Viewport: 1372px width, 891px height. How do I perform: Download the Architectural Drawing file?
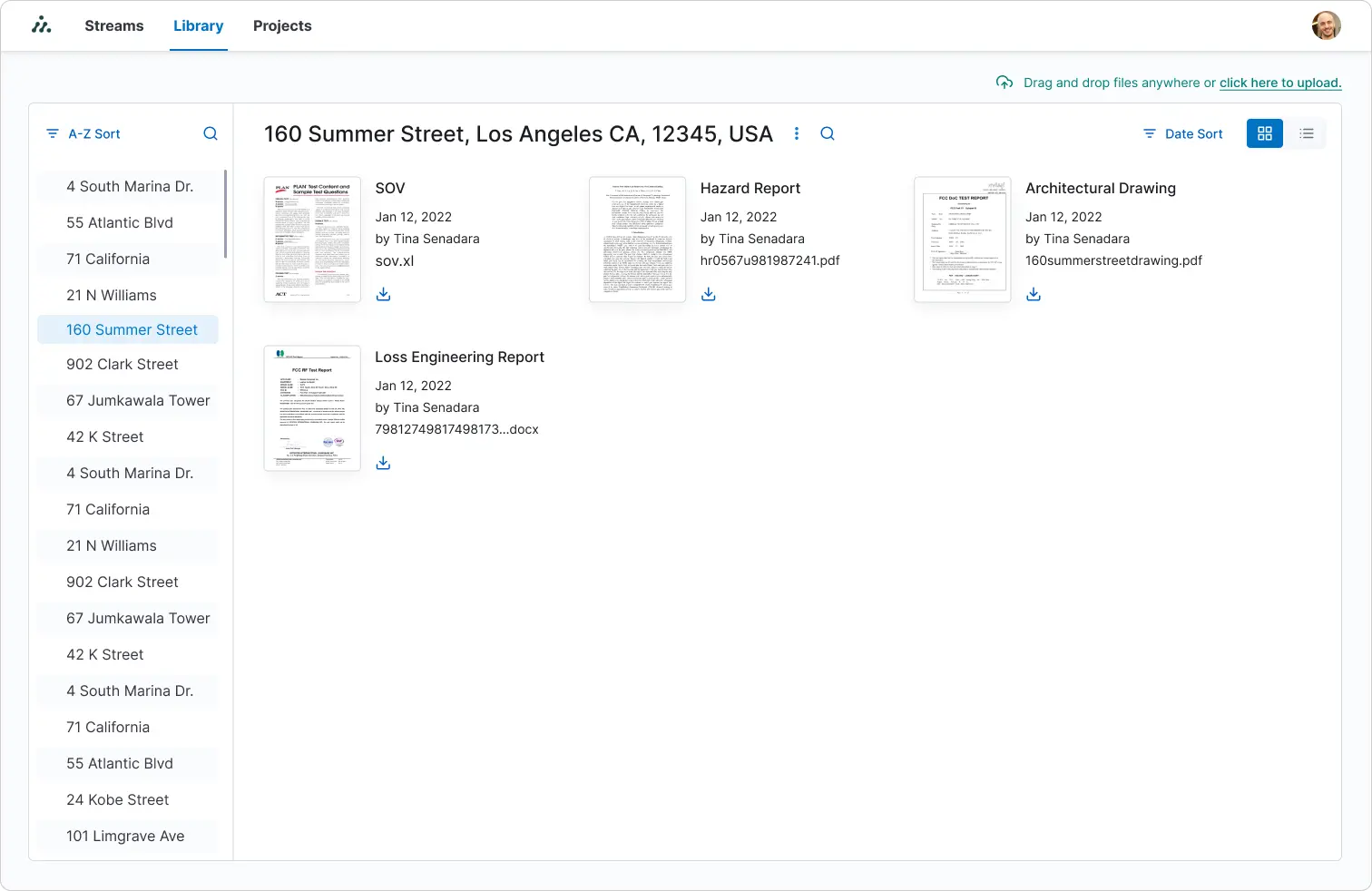1034,293
